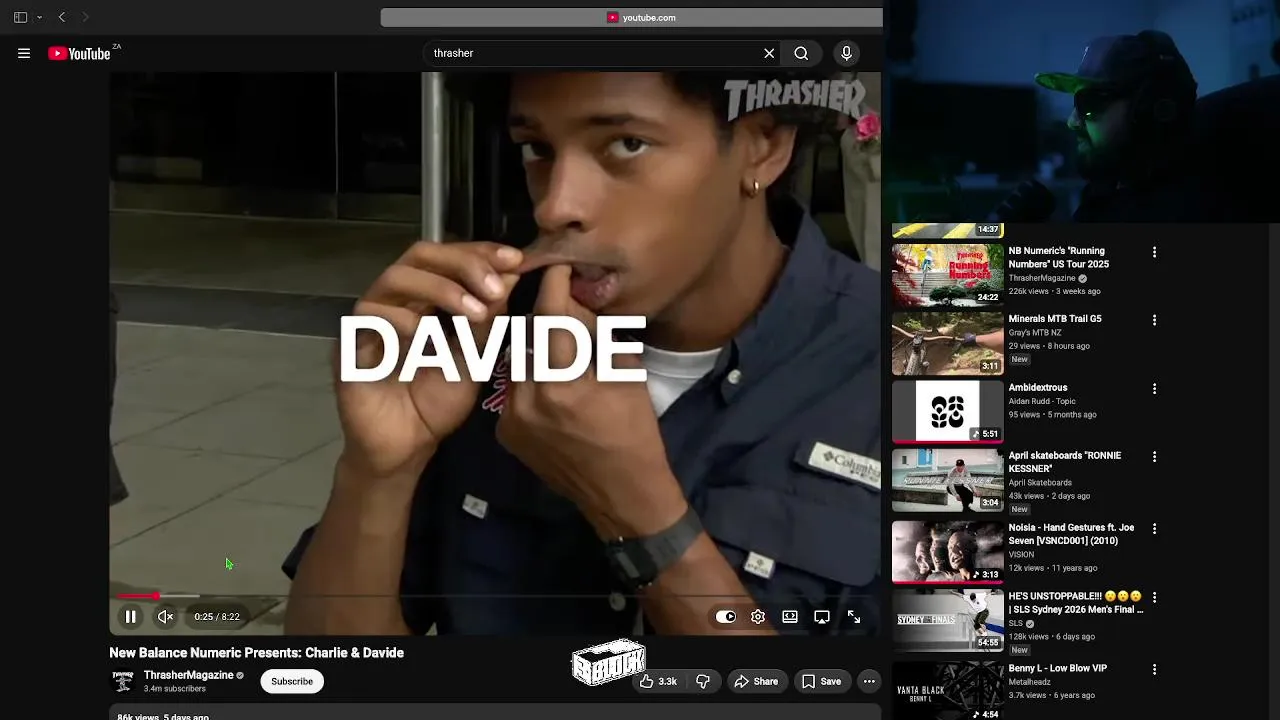Play the April skateboards Ronnie Kessner thumbnail

pos(947,480)
